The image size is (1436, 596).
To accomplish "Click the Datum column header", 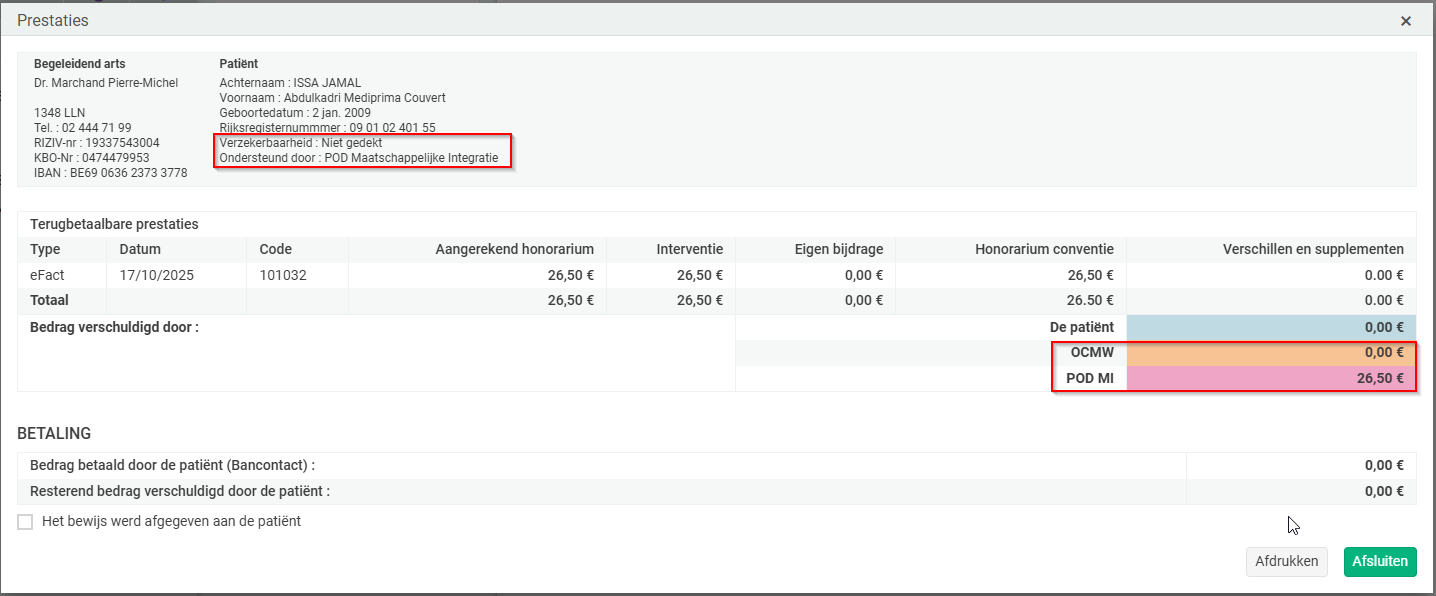I will (x=140, y=249).
